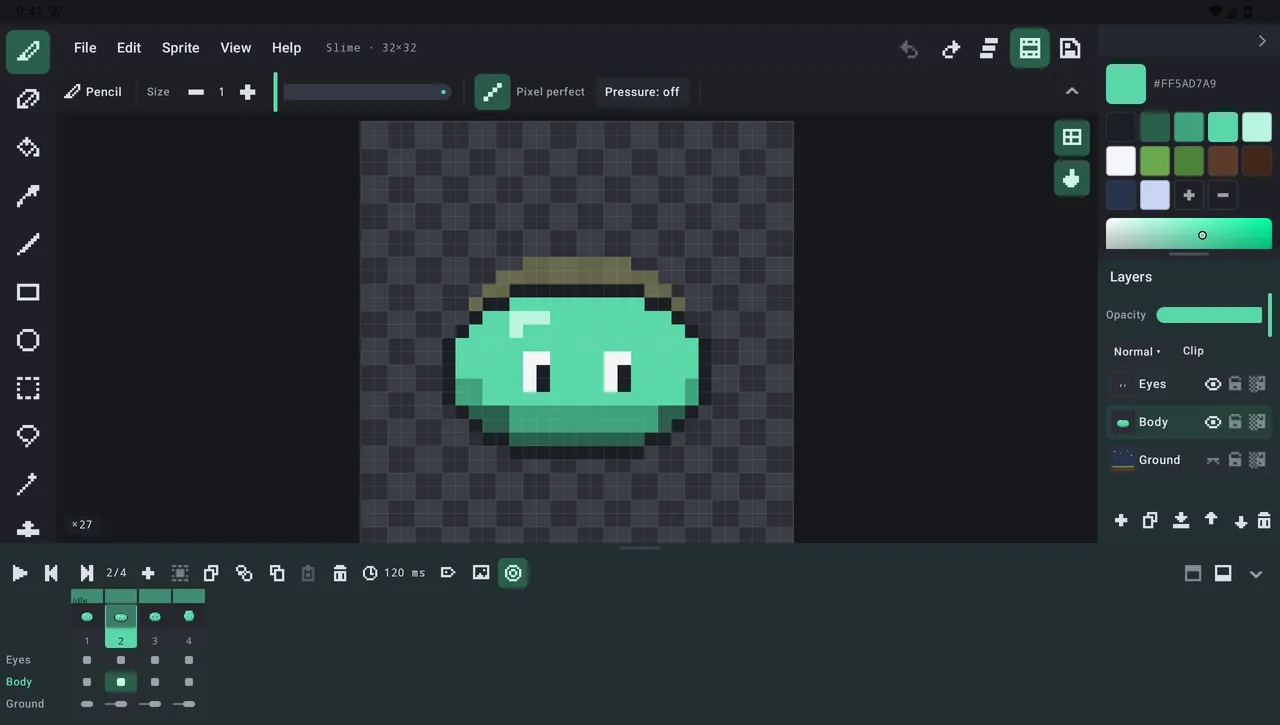Choose the Rectangle shape tool

[x=28, y=292]
